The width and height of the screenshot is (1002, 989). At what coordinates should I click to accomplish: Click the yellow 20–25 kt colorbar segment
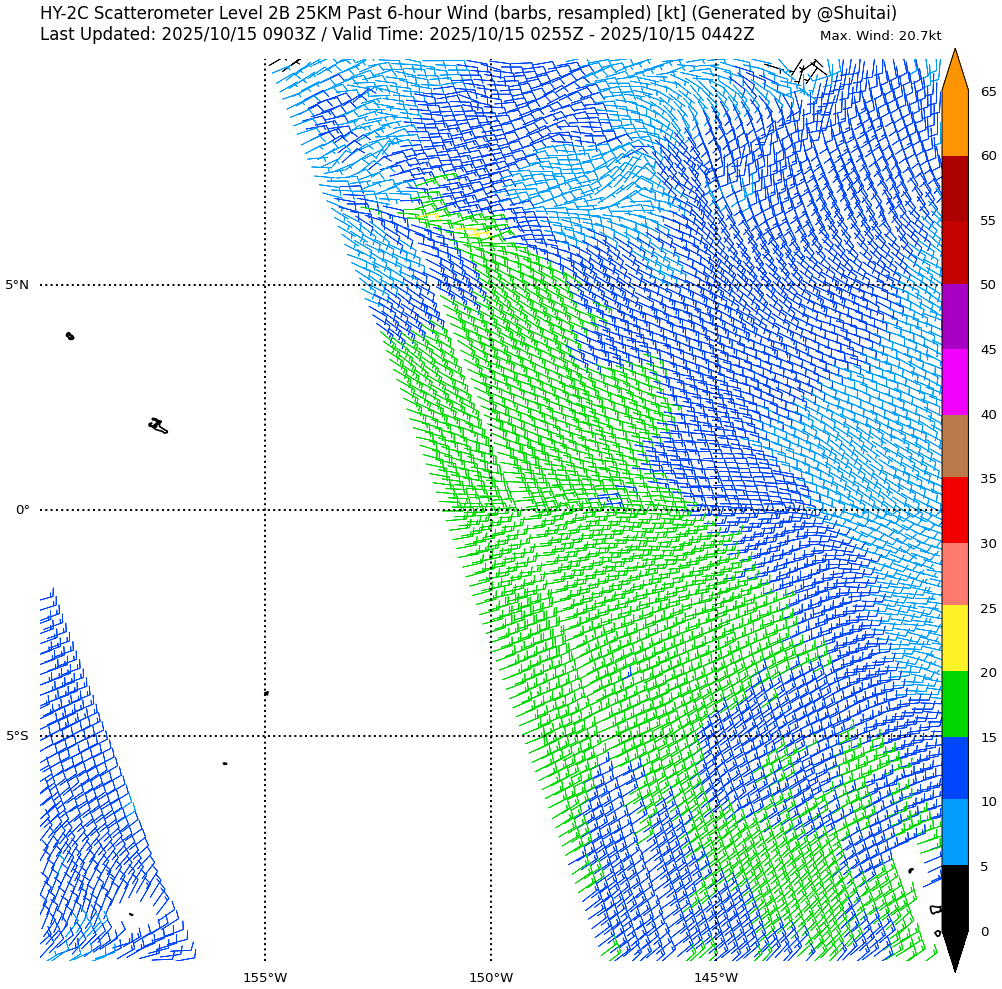pyautogui.click(x=955, y=638)
